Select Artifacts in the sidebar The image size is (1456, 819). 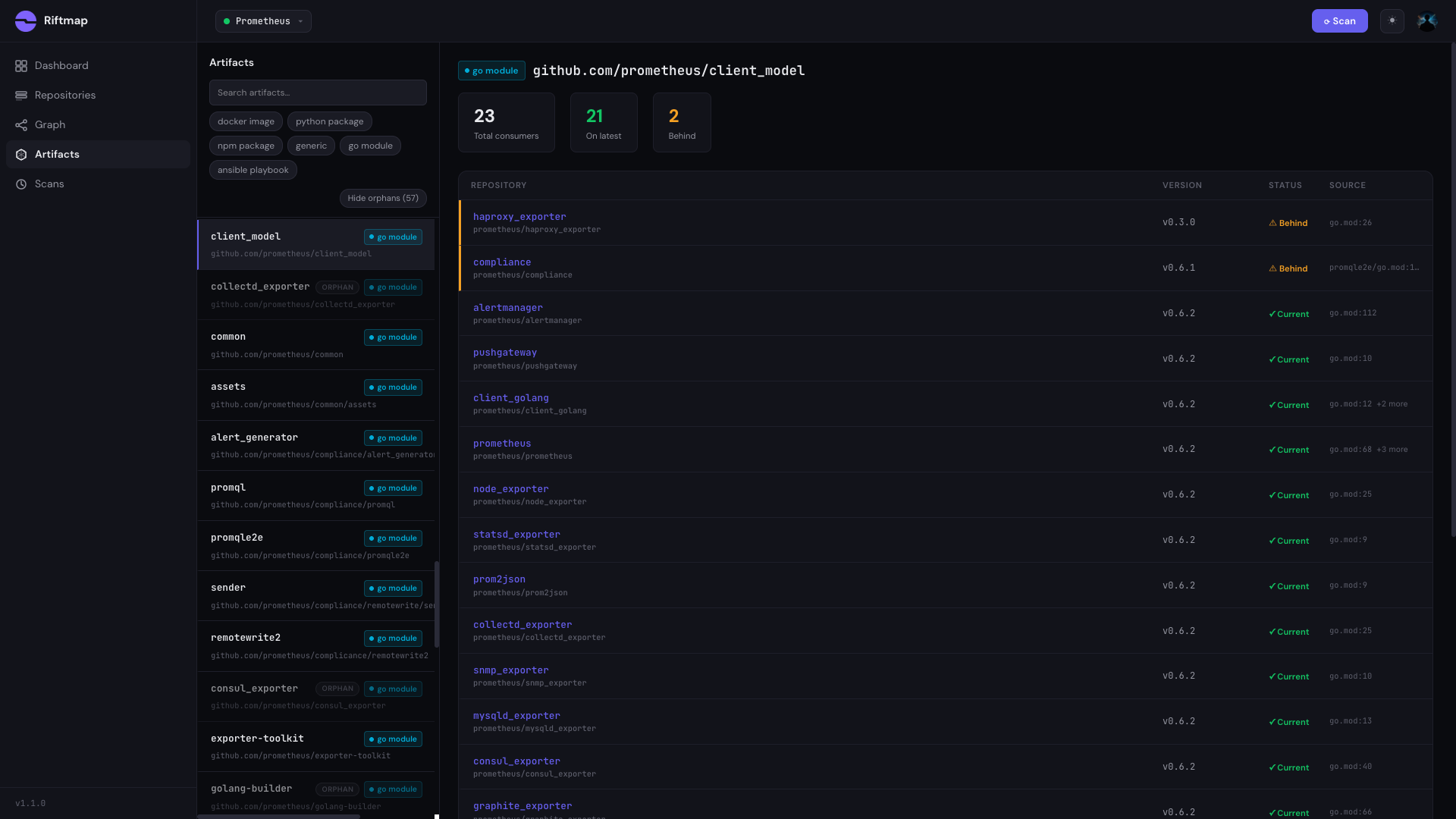pos(98,155)
